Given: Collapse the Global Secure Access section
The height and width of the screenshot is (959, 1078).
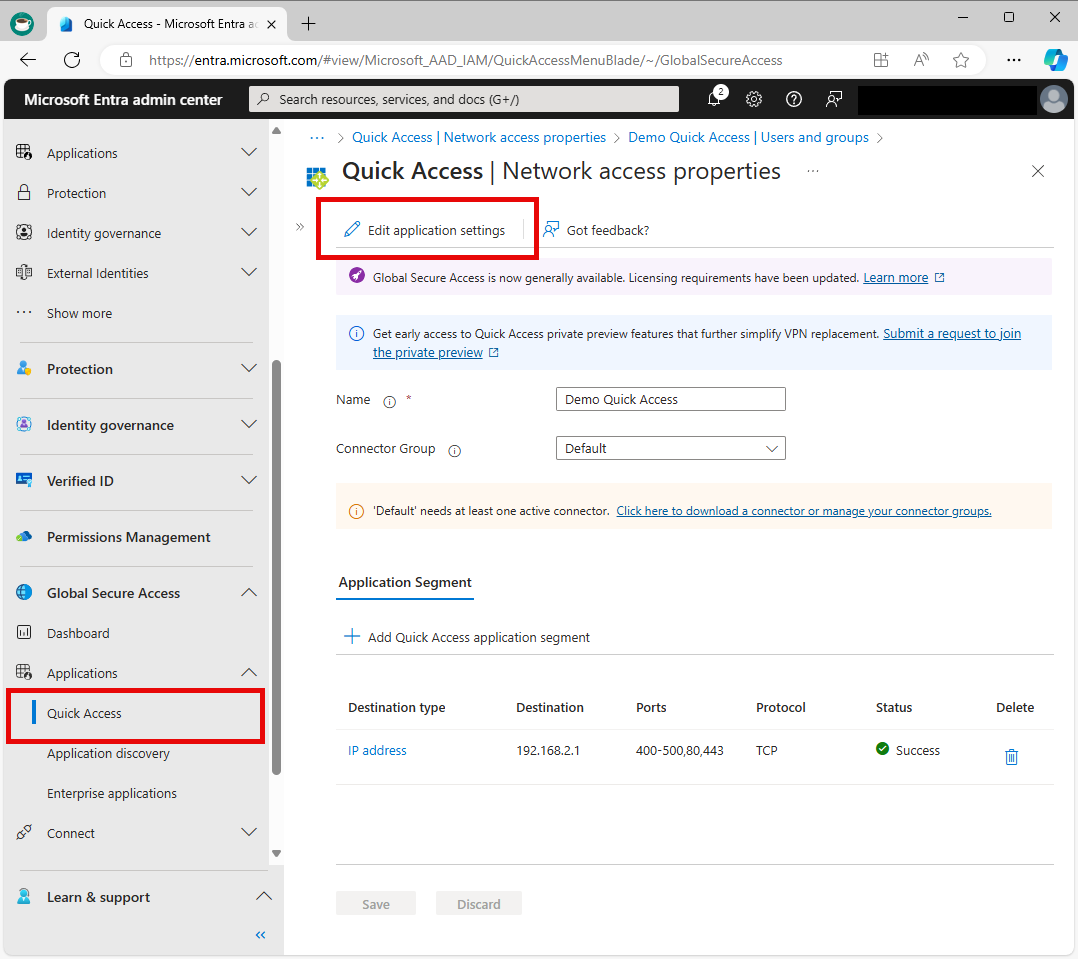Looking at the screenshot, I should click(x=249, y=592).
